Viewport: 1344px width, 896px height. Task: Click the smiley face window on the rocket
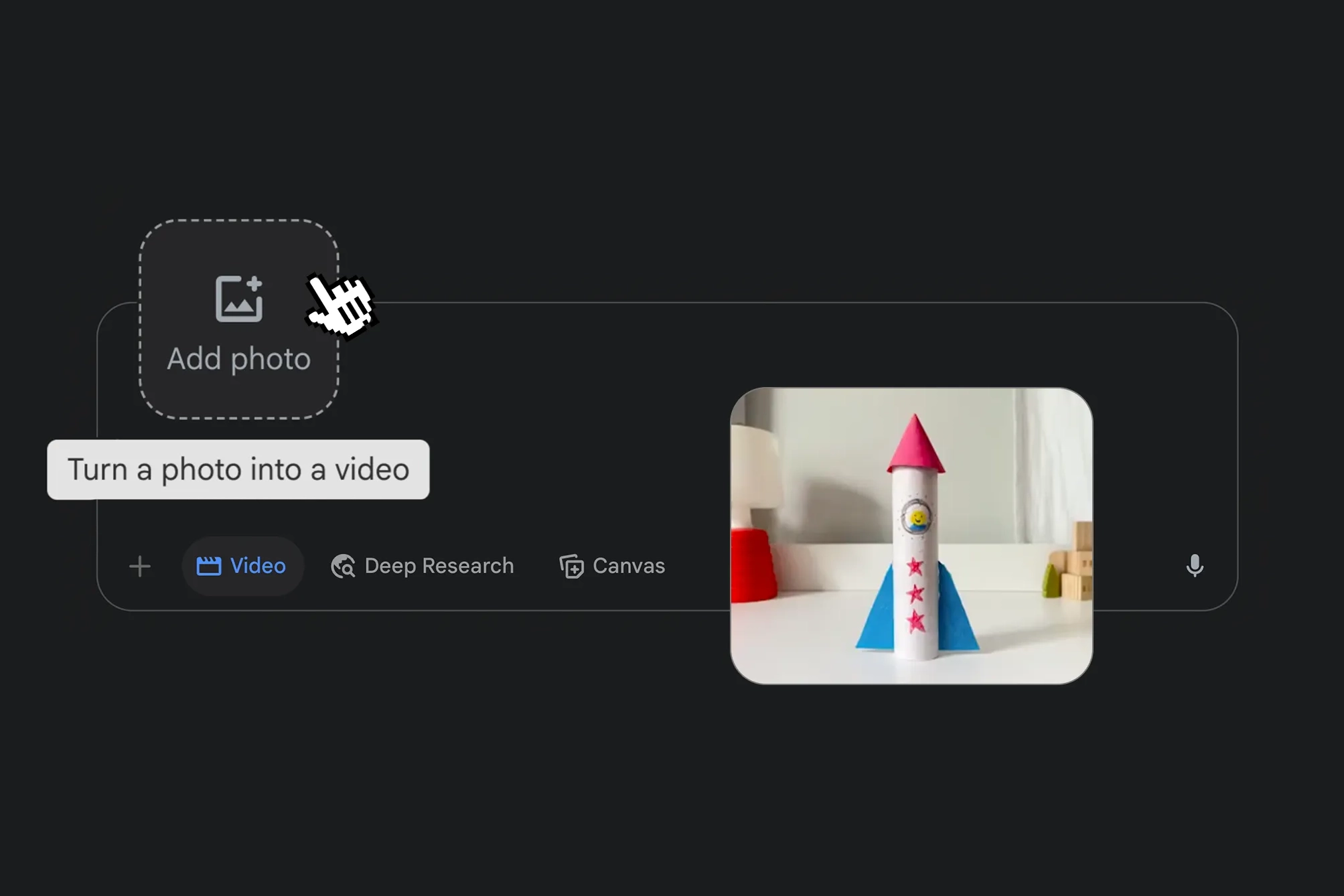pyautogui.click(x=917, y=518)
